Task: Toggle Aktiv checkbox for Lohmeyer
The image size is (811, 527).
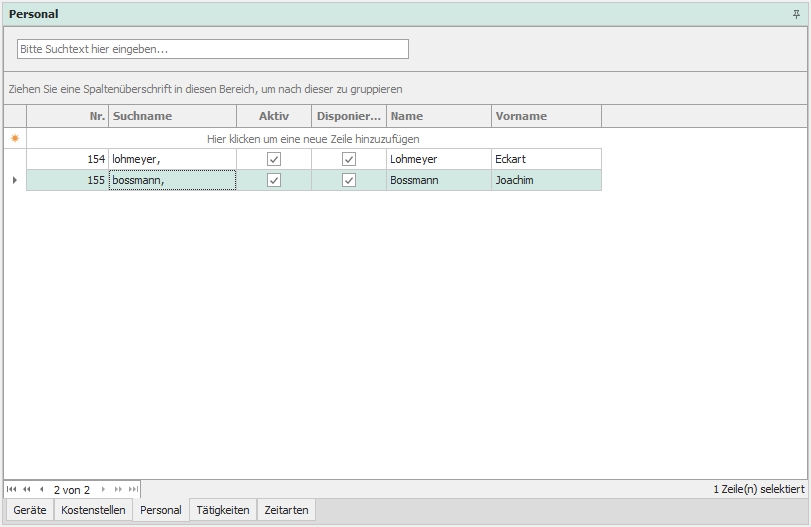Action: pyautogui.click(x=274, y=159)
